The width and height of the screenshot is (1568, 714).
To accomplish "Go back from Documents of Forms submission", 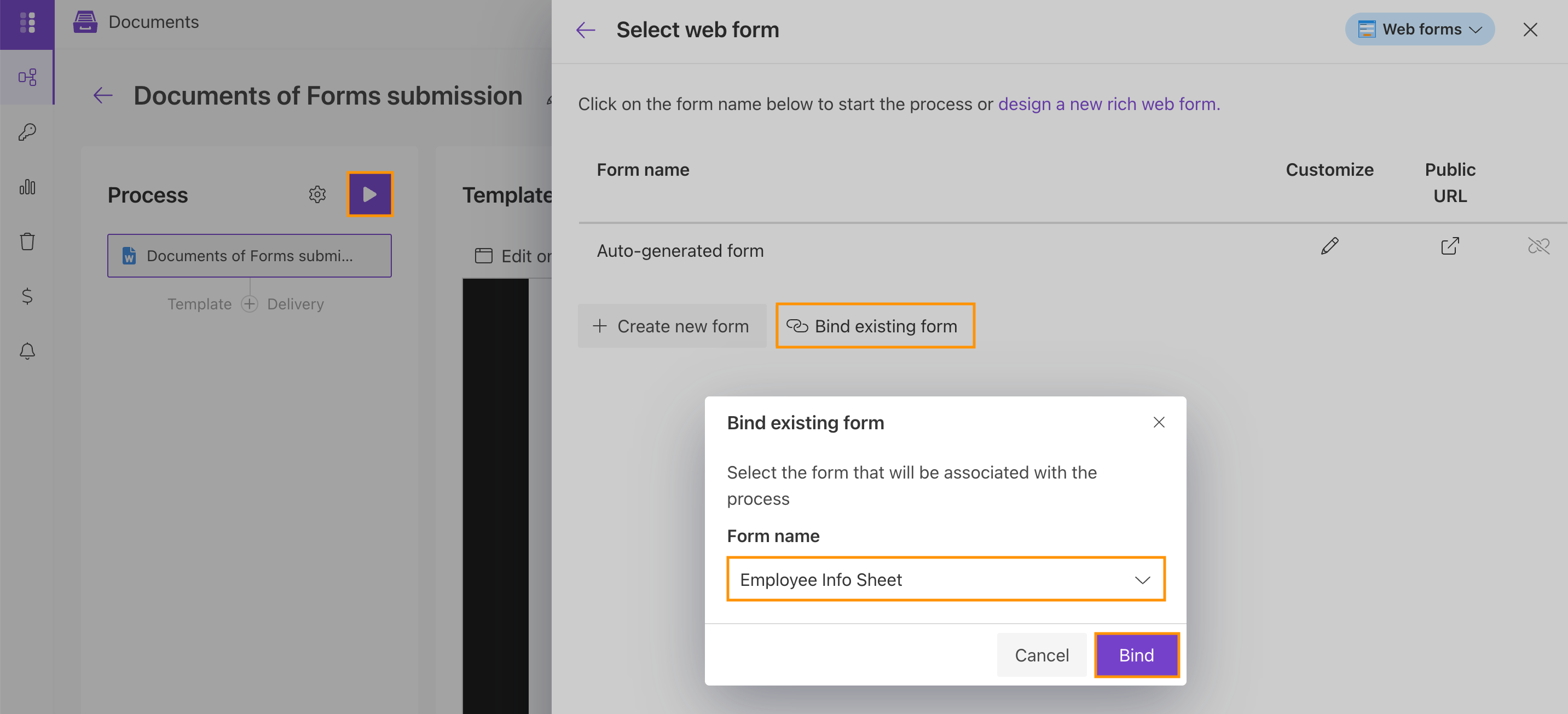I will 103,96.
